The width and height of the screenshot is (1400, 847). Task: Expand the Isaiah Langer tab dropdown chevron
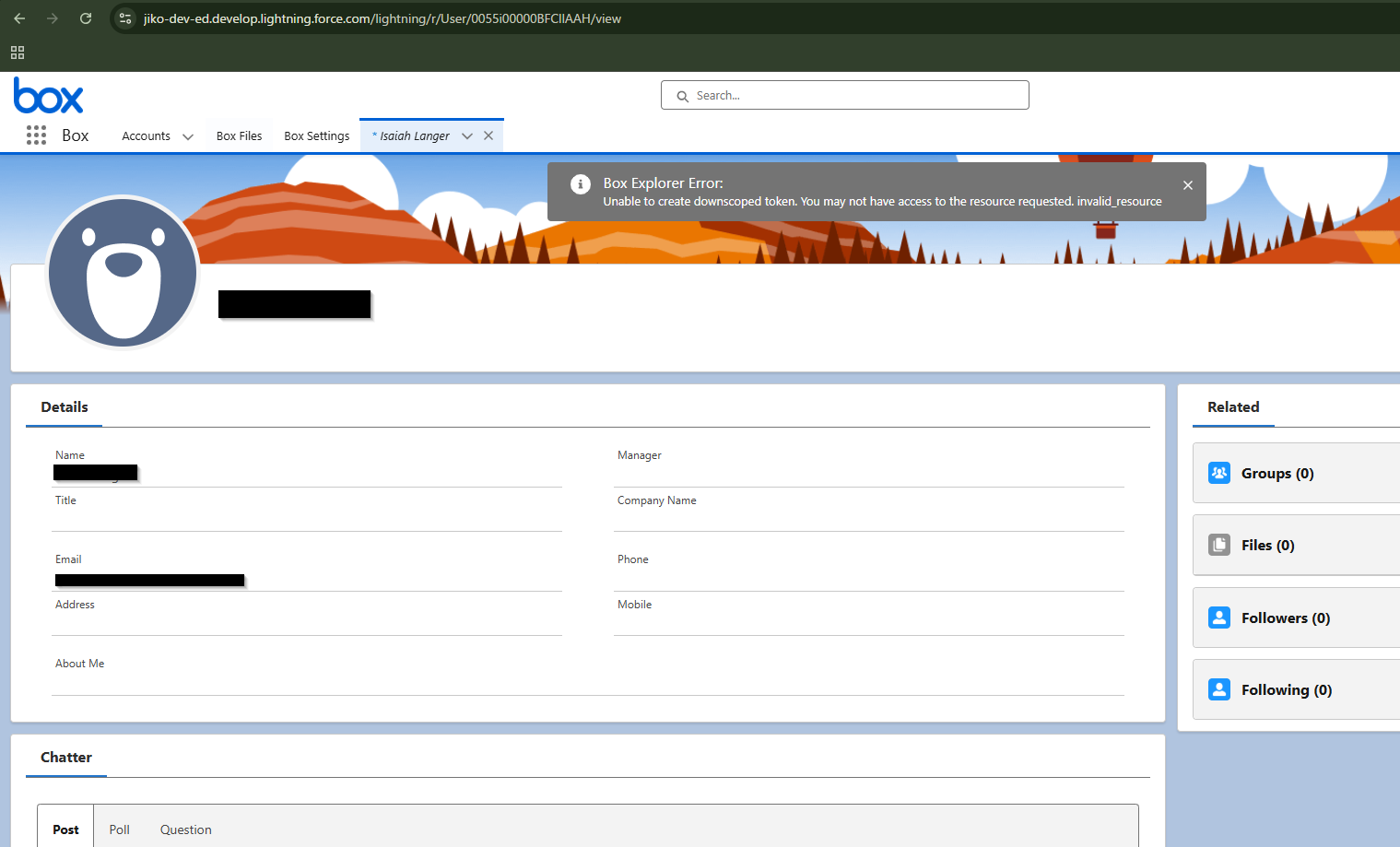[467, 136]
